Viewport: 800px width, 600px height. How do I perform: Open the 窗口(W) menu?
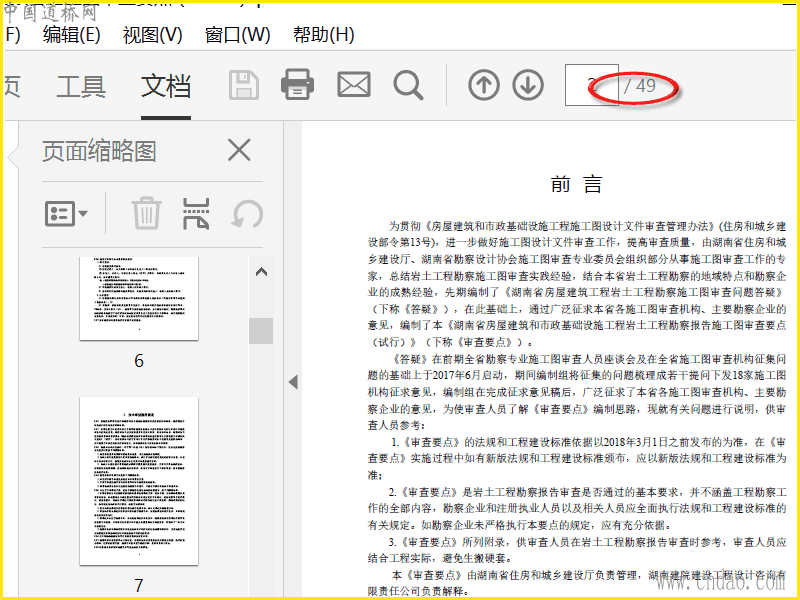(x=237, y=35)
